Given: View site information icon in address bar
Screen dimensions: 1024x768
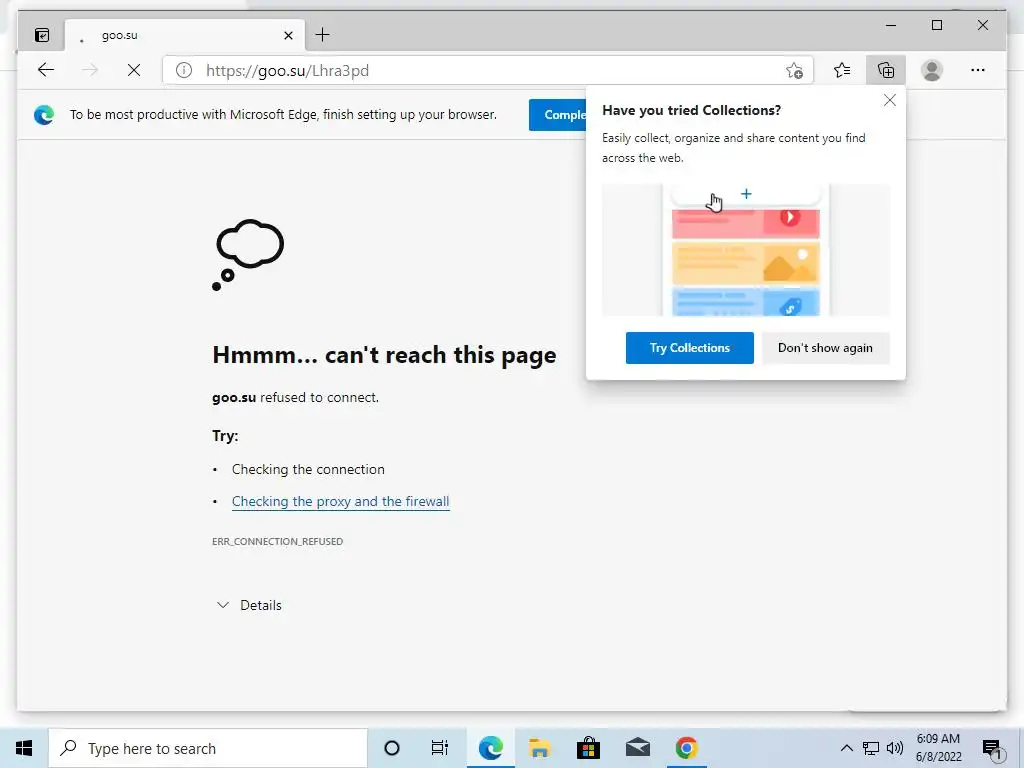Looking at the screenshot, I should pos(184,70).
